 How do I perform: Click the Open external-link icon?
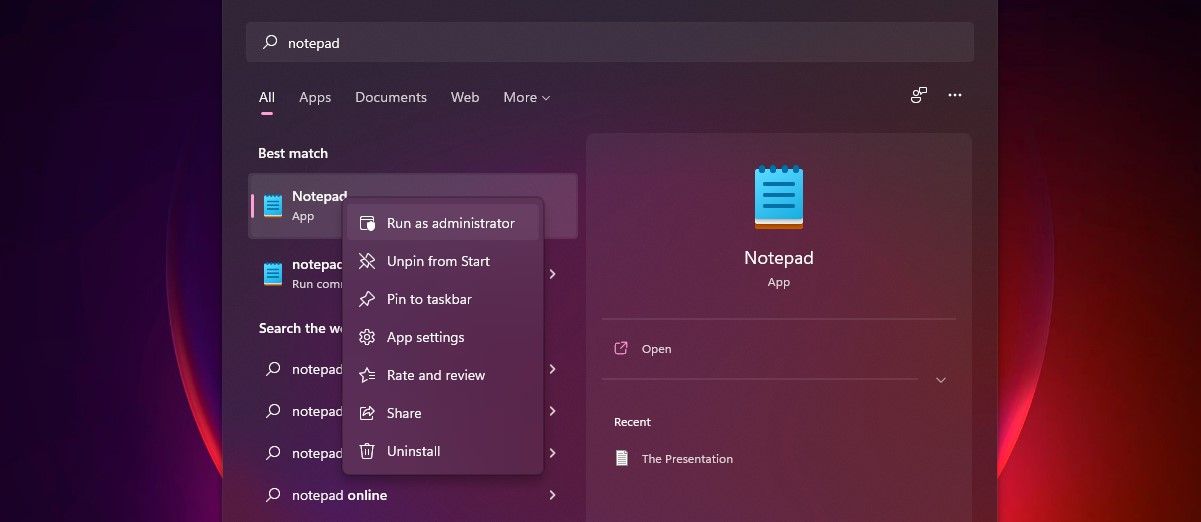pos(621,349)
